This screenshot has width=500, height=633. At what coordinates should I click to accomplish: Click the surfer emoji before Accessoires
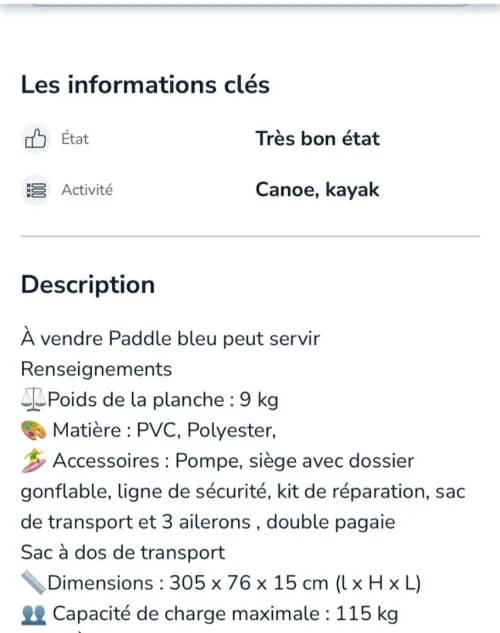34,461
